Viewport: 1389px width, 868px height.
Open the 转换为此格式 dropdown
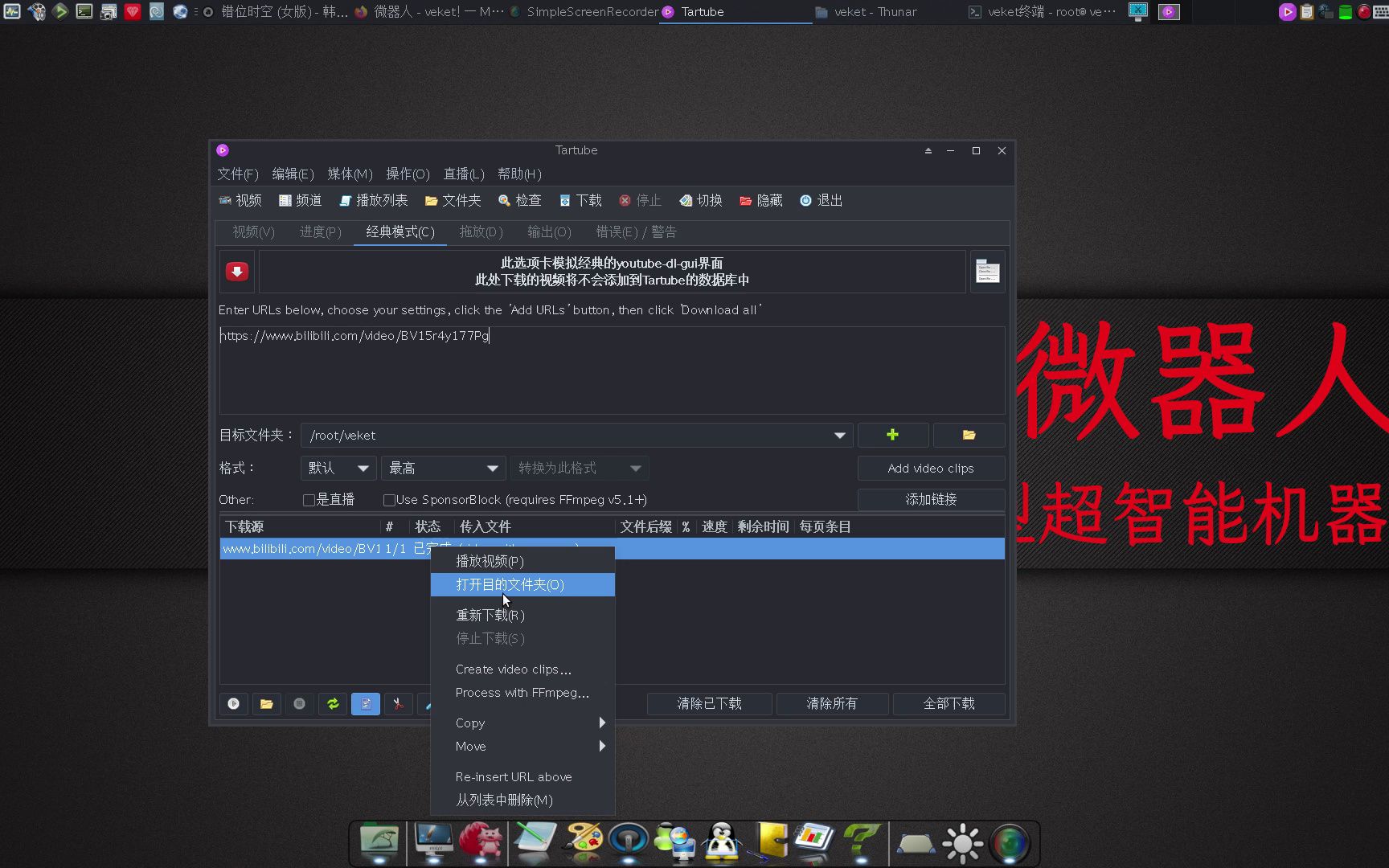tap(579, 468)
